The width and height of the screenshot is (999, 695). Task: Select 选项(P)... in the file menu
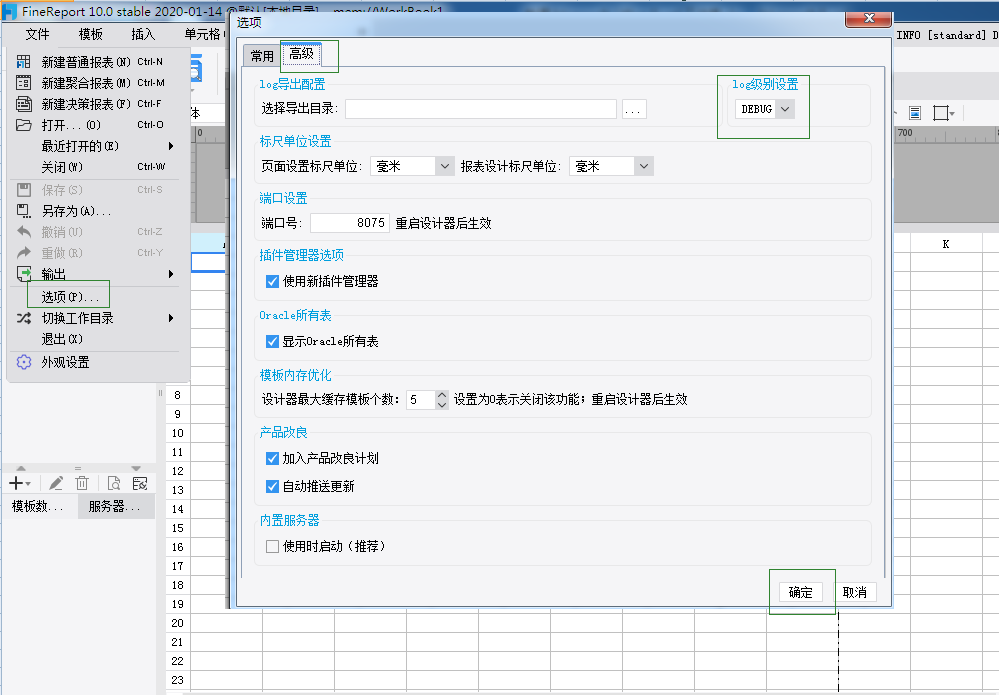pos(69,297)
